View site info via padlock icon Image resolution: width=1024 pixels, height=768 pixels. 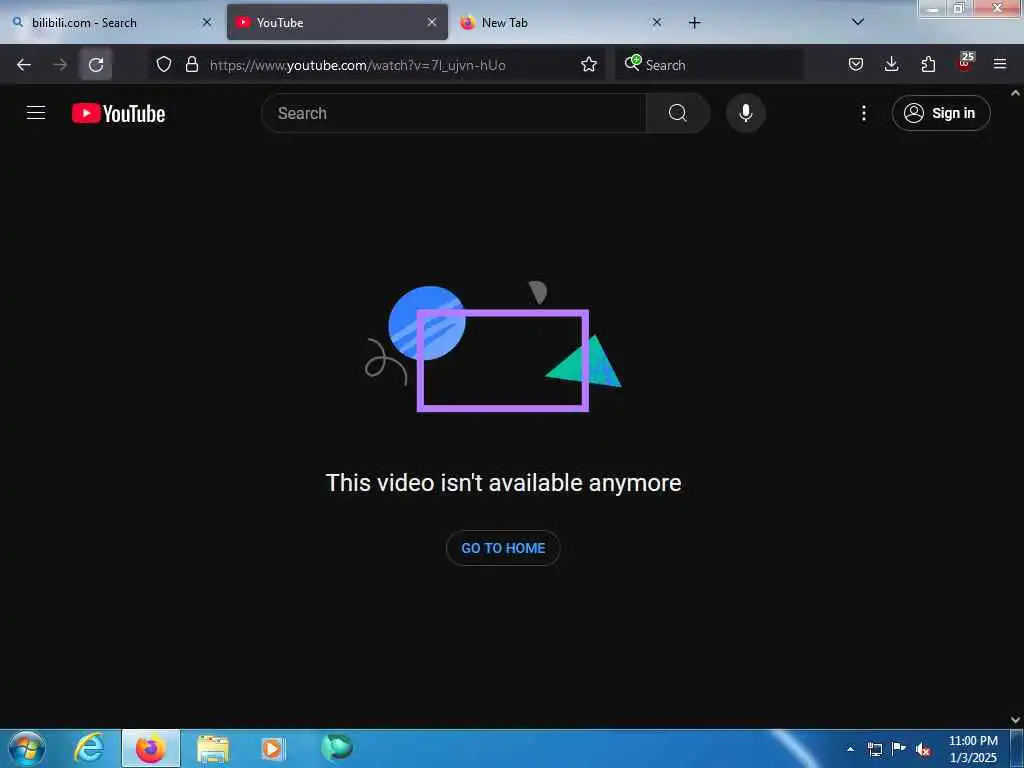pos(191,65)
